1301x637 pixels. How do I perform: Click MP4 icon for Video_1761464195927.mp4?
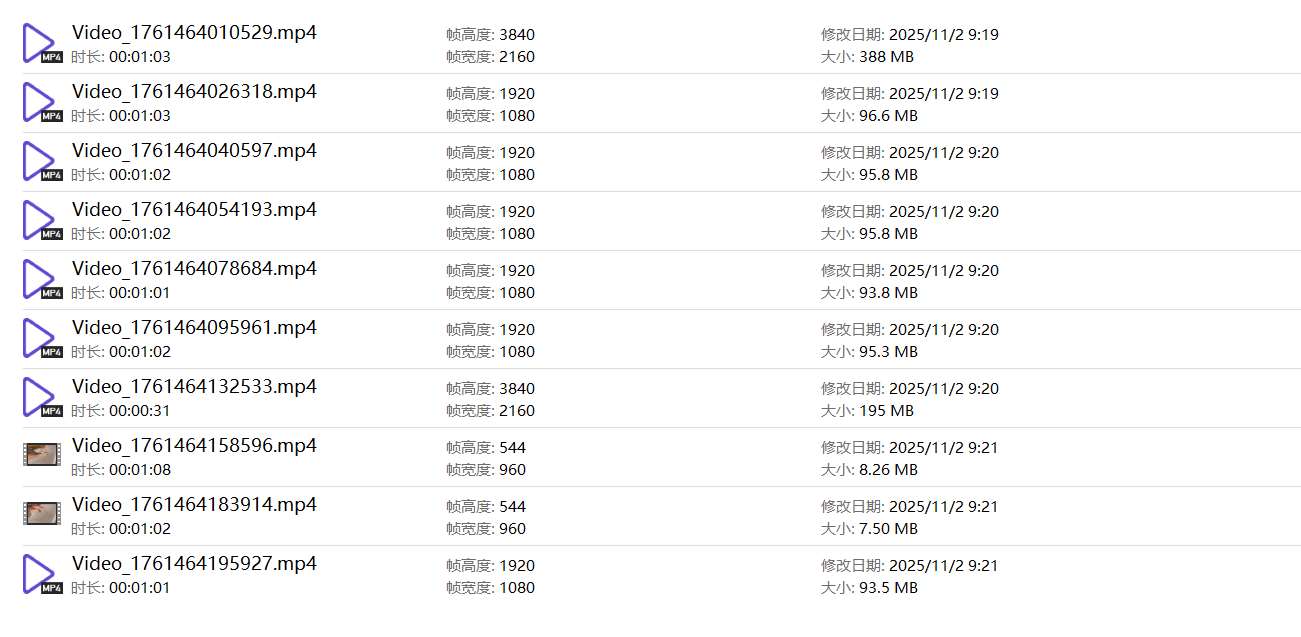pos(41,575)
